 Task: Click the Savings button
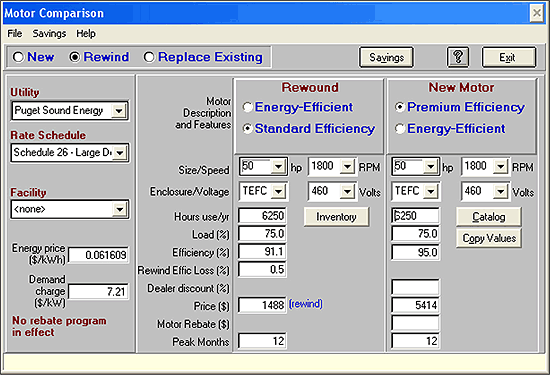[x=386, y=57]
